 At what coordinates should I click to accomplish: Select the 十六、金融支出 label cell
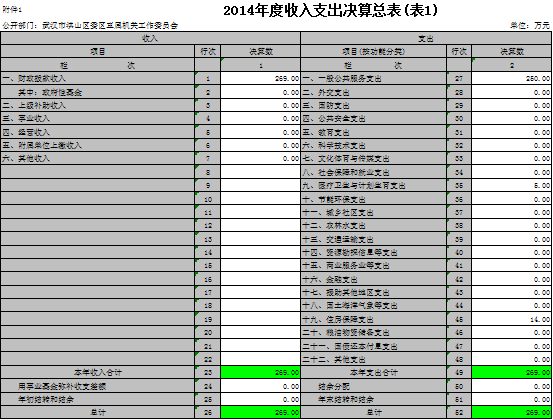373,279
